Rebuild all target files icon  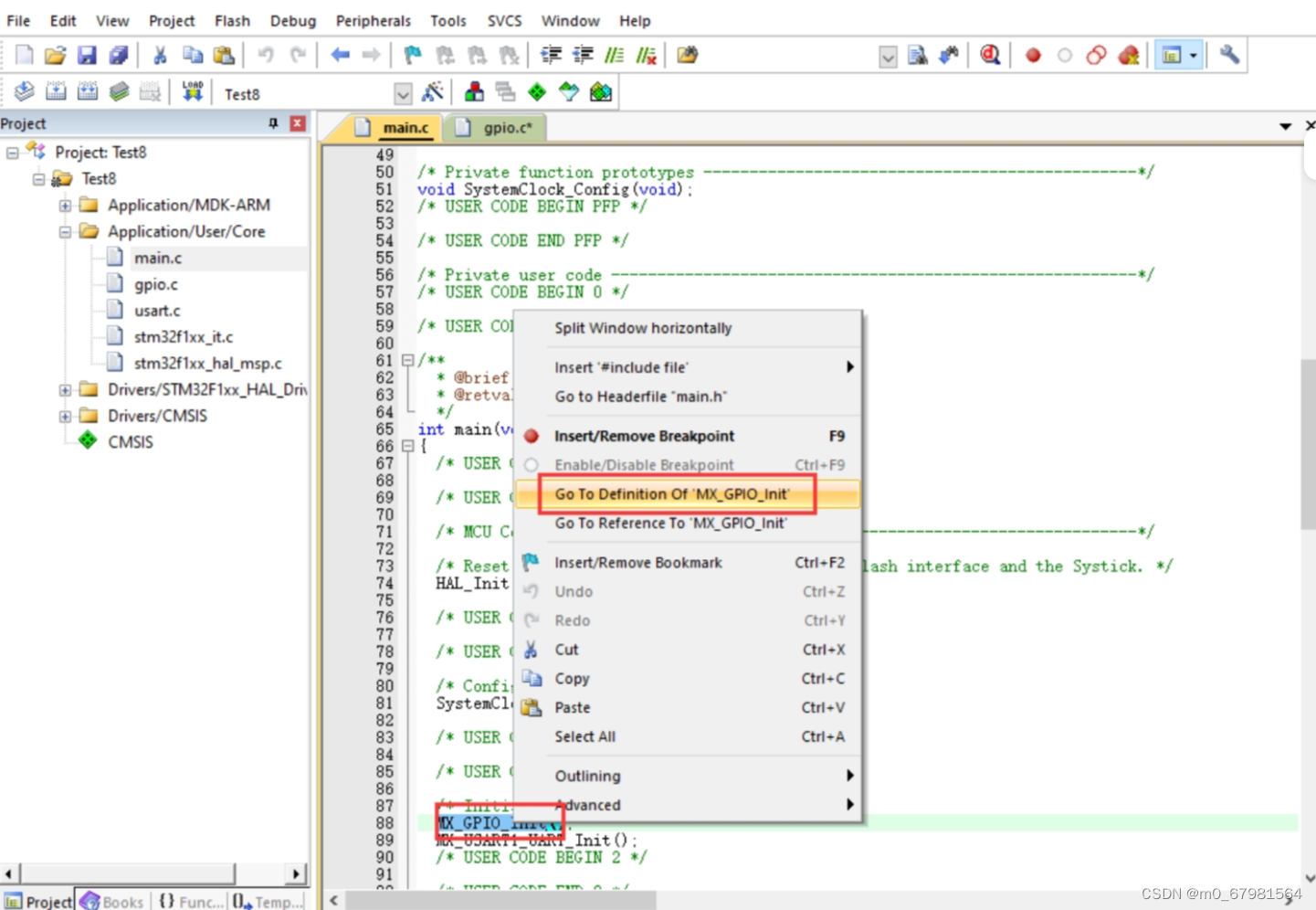tap(88, 91)
